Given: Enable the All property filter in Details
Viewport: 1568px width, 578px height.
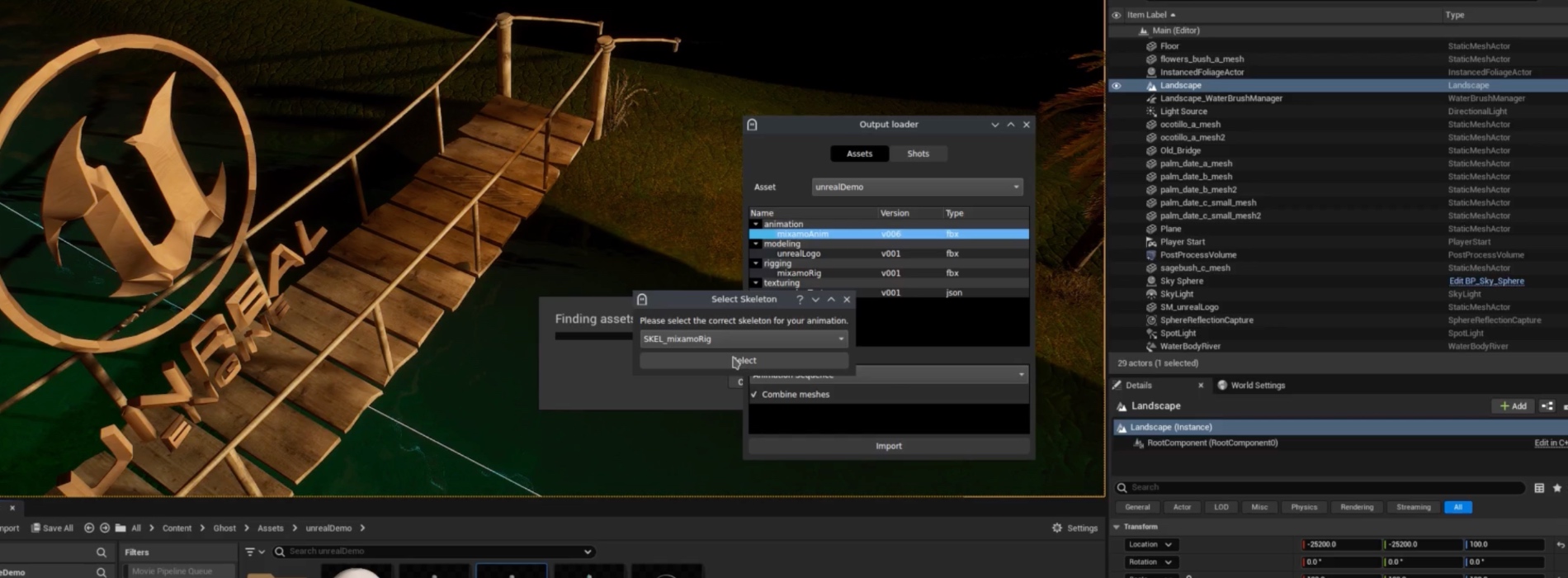Looking at the screenshot, I should (x=1457, y=508).
